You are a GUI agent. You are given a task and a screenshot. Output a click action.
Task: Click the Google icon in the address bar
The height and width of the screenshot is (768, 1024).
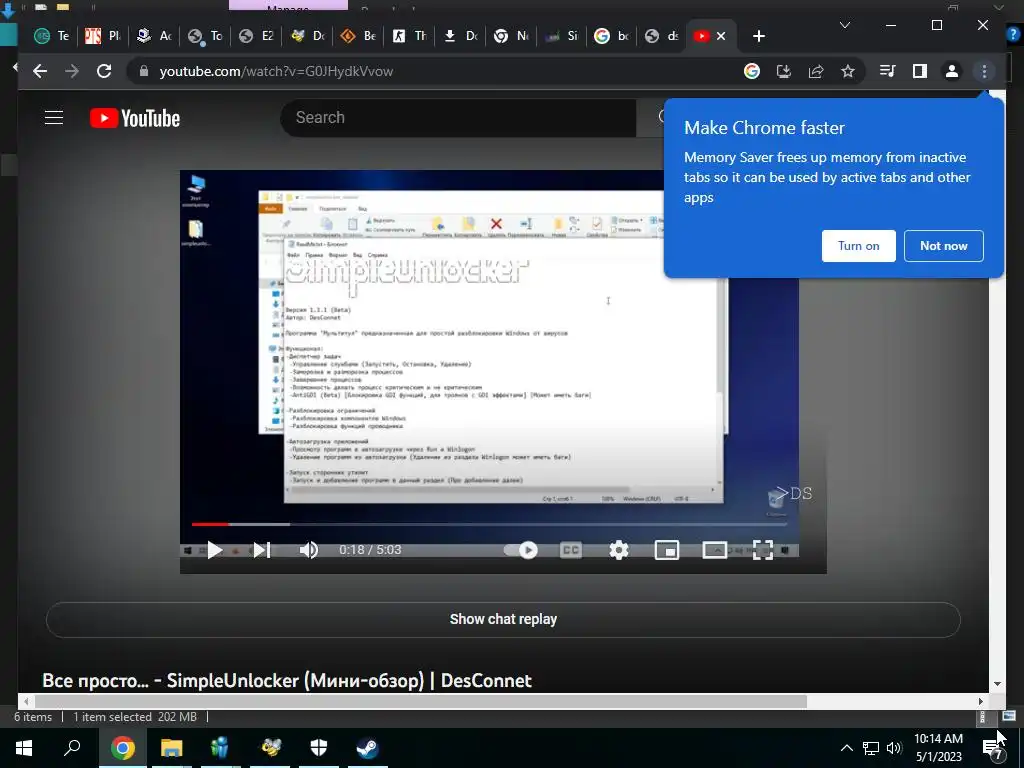tap(752, 71)
